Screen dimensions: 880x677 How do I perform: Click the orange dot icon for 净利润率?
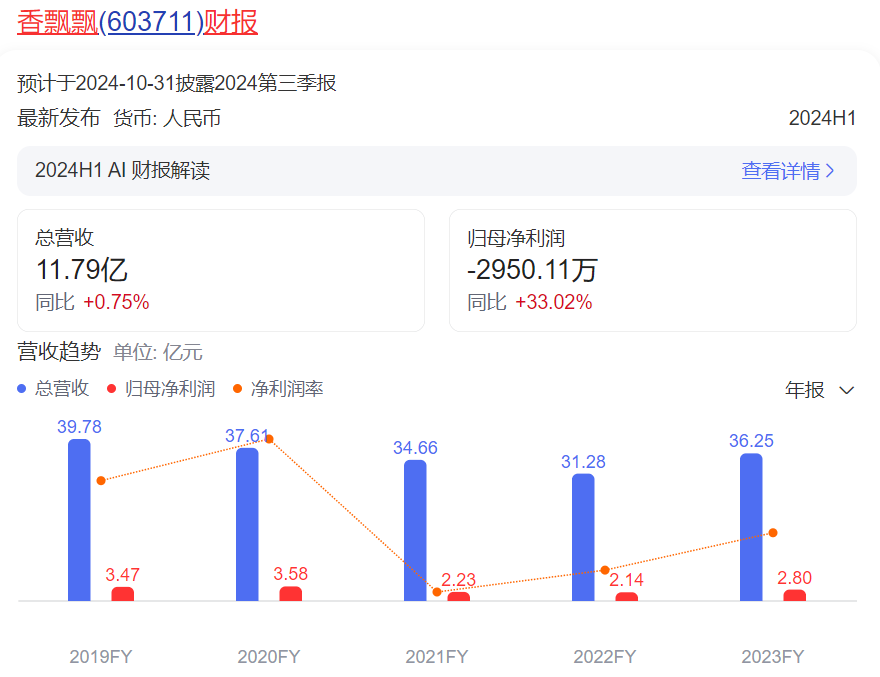tap(237, 389)
